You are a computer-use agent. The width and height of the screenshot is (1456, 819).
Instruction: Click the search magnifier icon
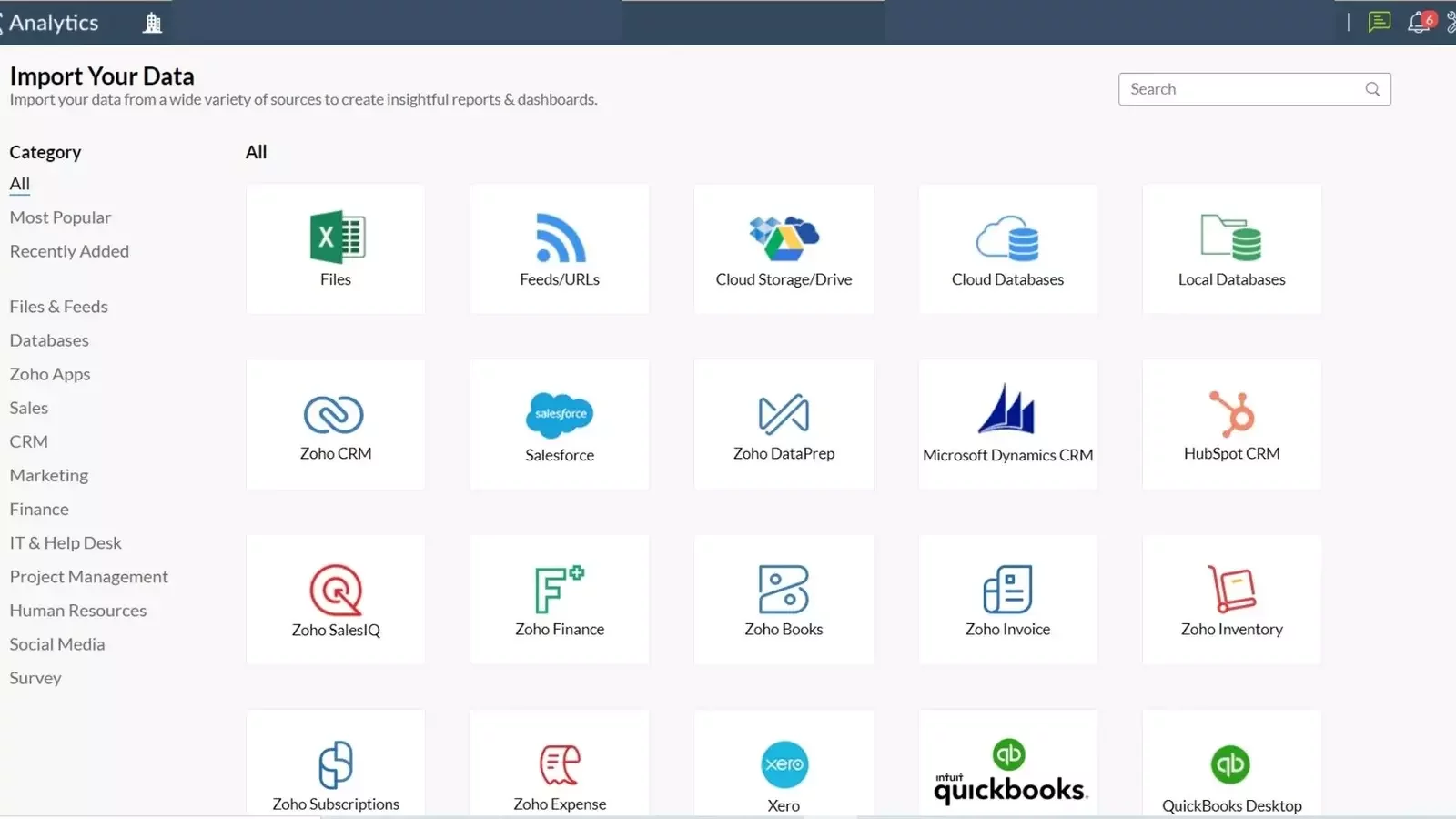tap(1372, 89)
